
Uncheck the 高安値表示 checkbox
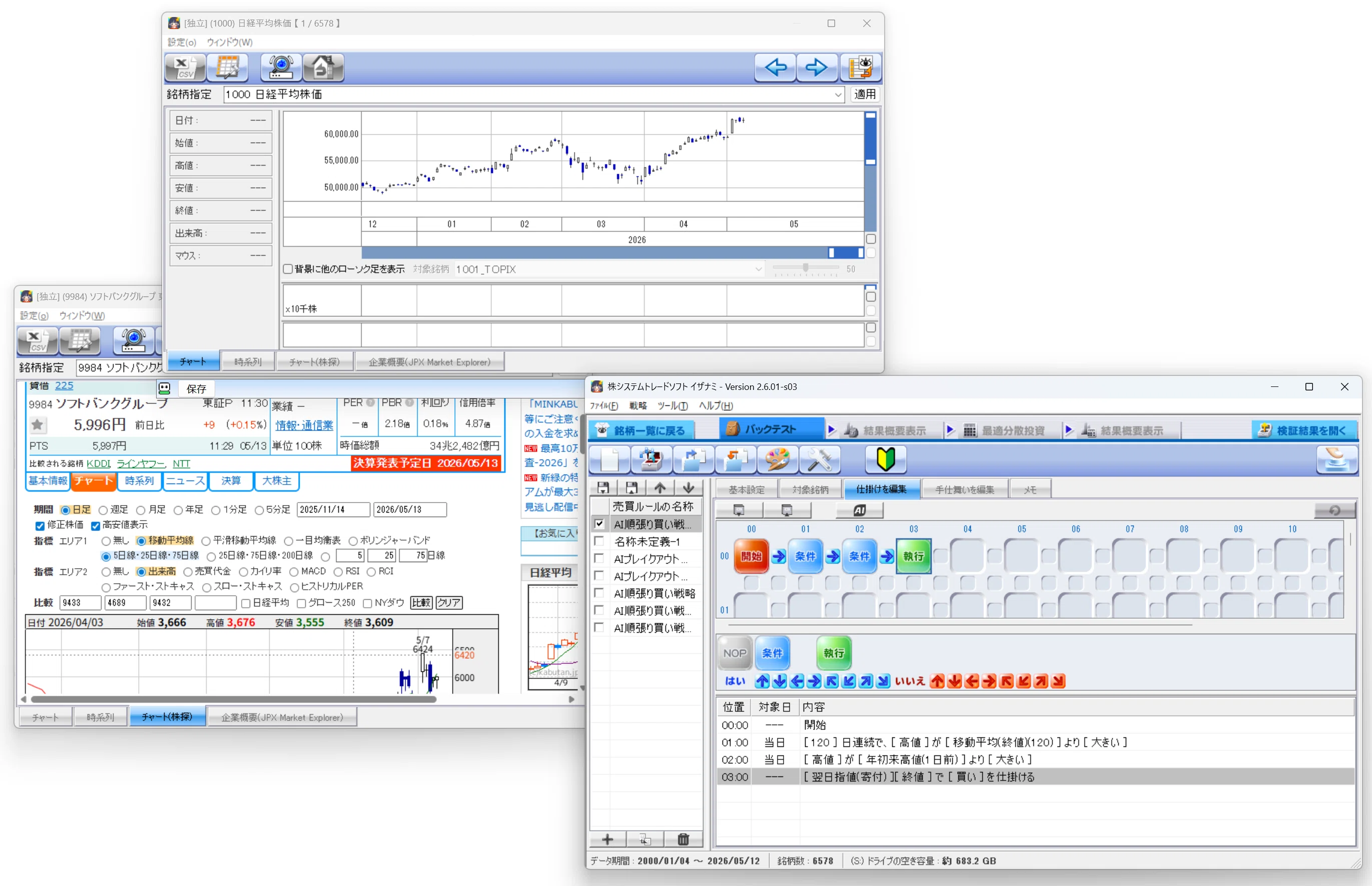pyautogui.click(x=96, y=525)
